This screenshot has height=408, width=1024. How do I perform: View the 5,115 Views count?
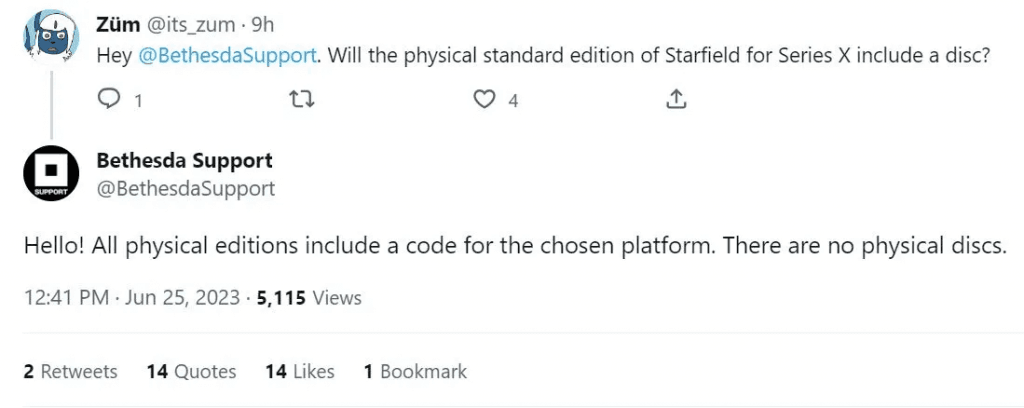[x=309, y=298]
